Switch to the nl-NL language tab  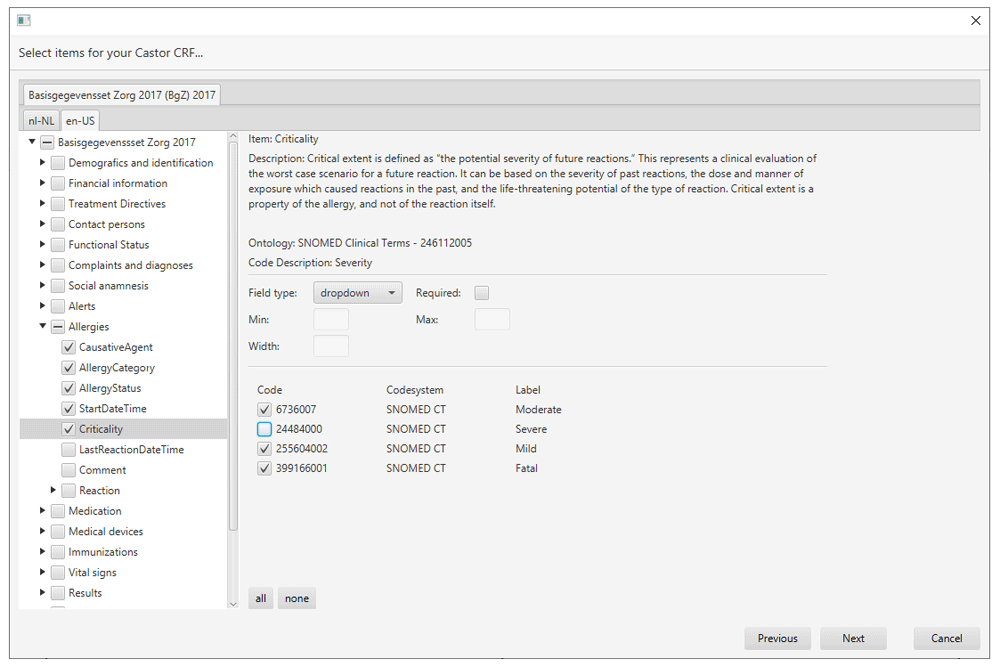(41, 121)
